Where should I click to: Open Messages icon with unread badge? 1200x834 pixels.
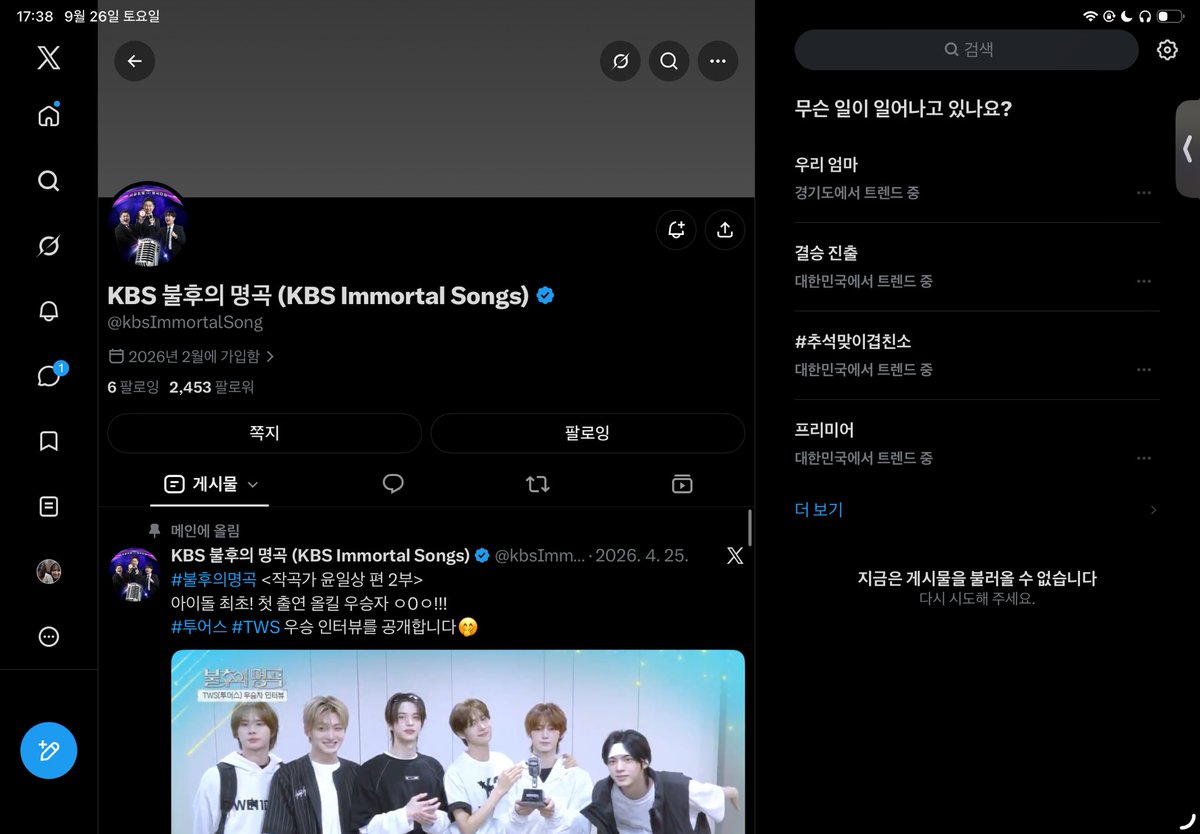tap(49, 375)
